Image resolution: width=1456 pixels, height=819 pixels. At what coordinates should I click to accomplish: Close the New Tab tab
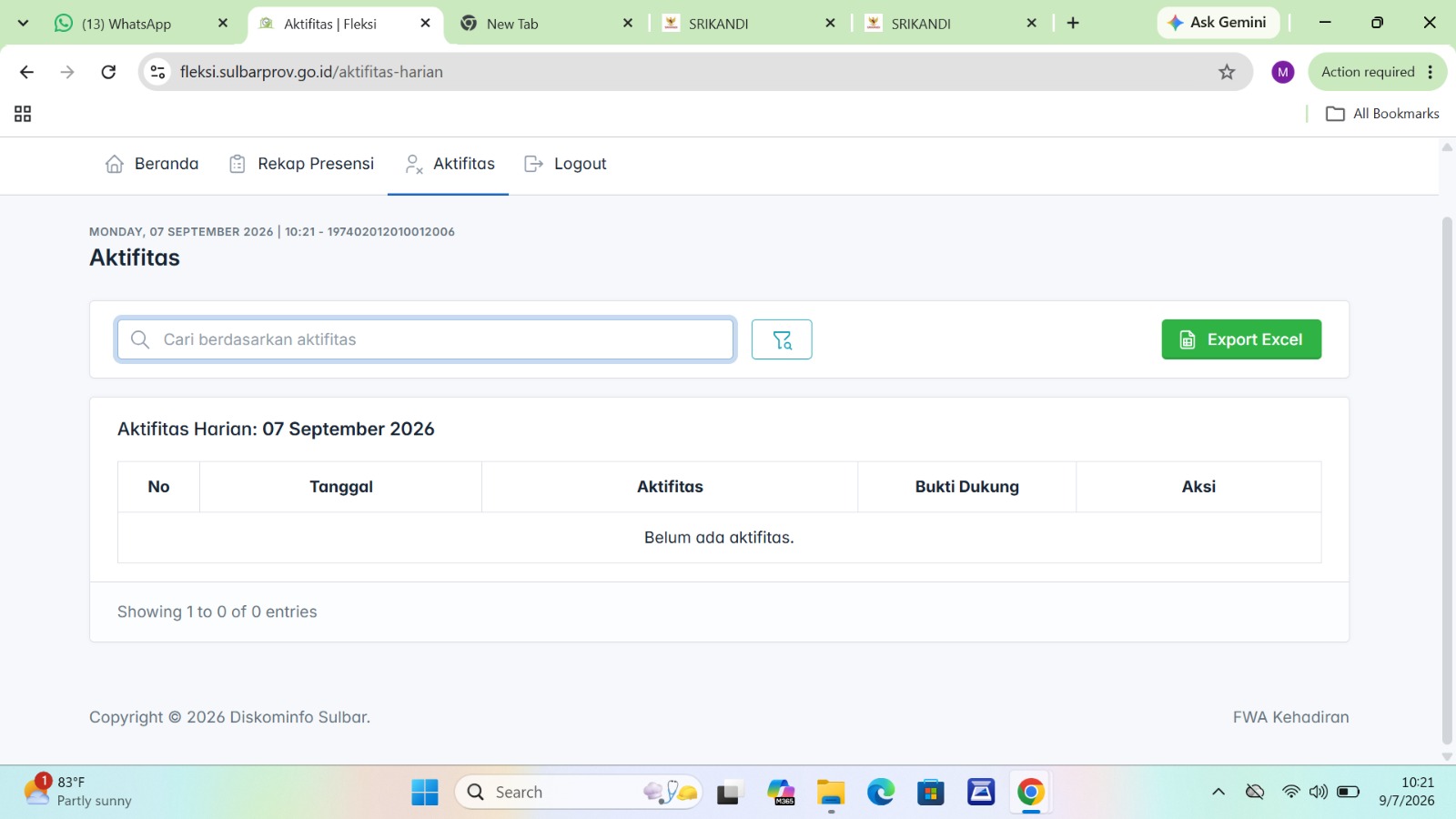click(x=627, y=24)
